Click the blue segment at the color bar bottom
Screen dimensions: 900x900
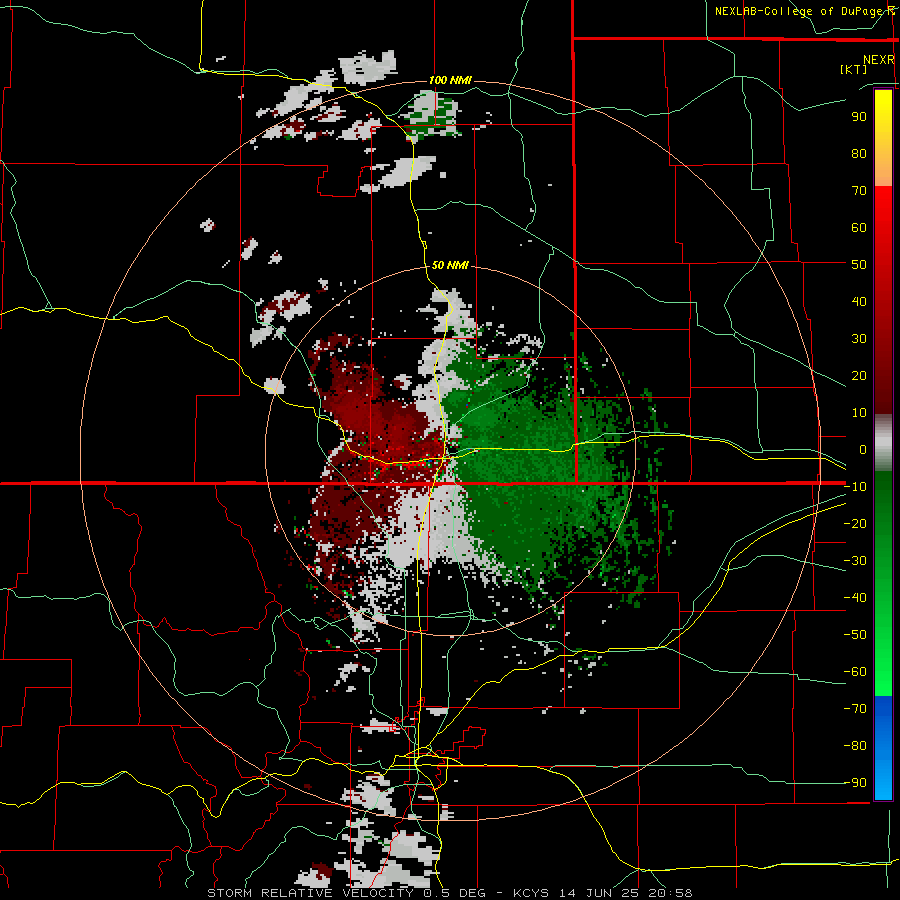click(x=883, y=748)
